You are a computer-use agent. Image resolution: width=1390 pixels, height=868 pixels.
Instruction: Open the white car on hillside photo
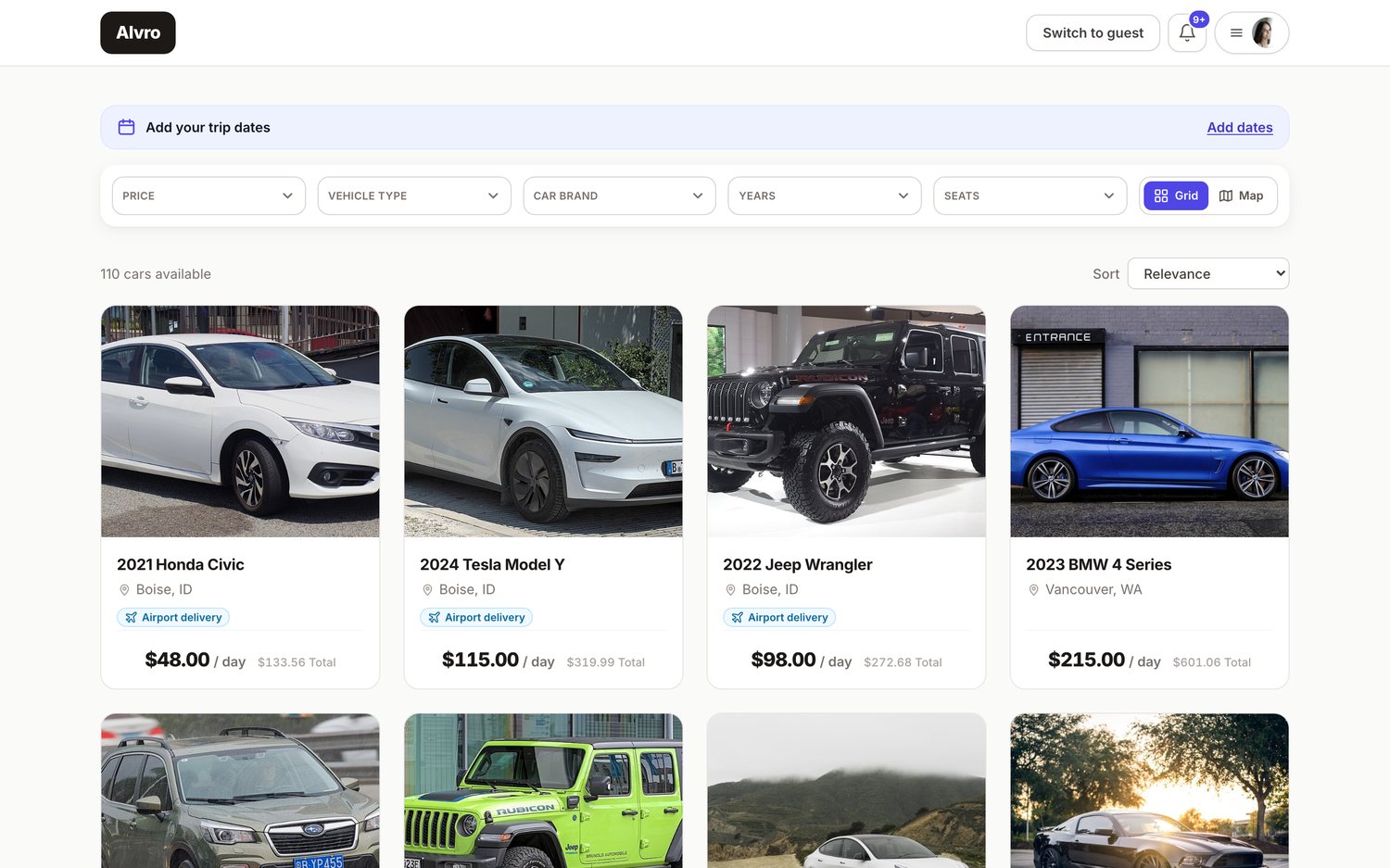click(x=846, y=790)
